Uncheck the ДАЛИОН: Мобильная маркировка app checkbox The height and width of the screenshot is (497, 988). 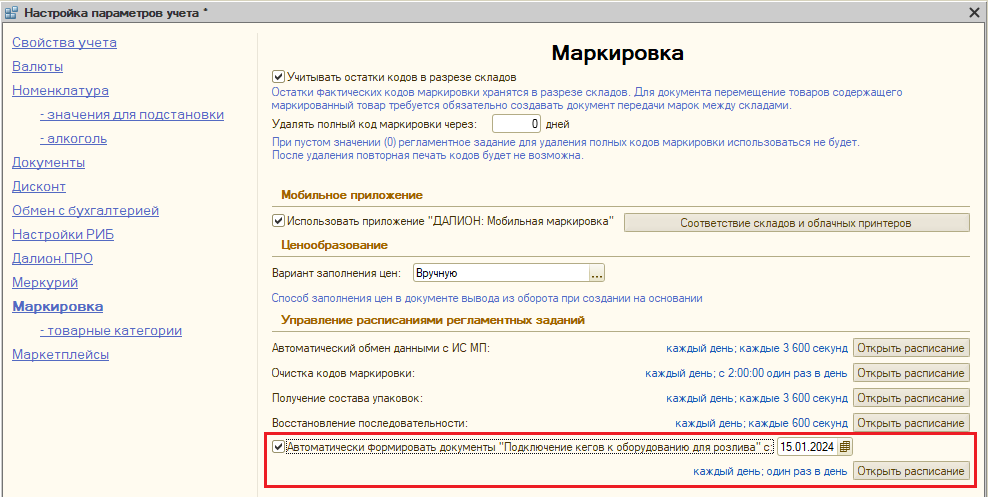(278, 222)
